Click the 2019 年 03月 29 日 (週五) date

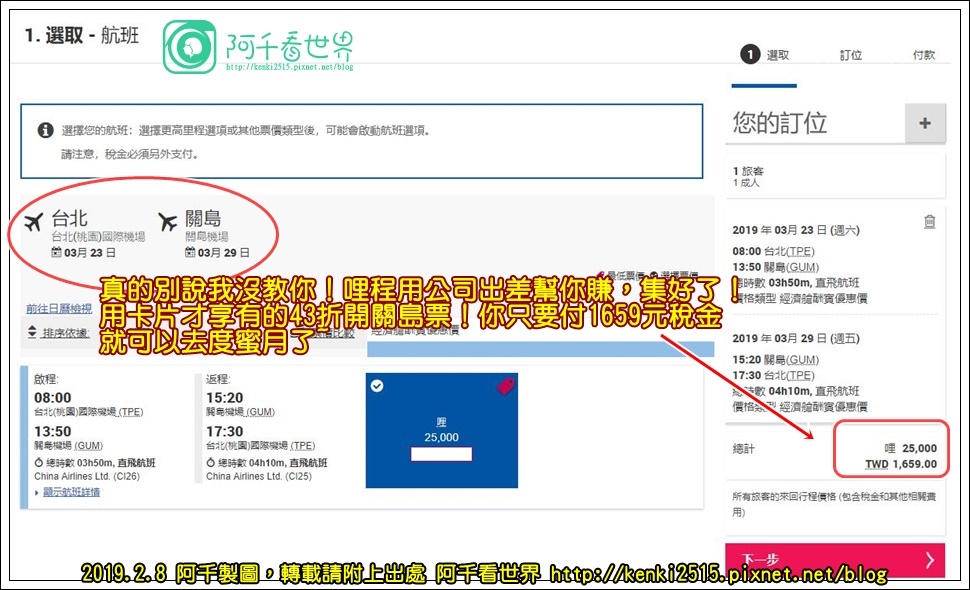[x=796, y=338]
